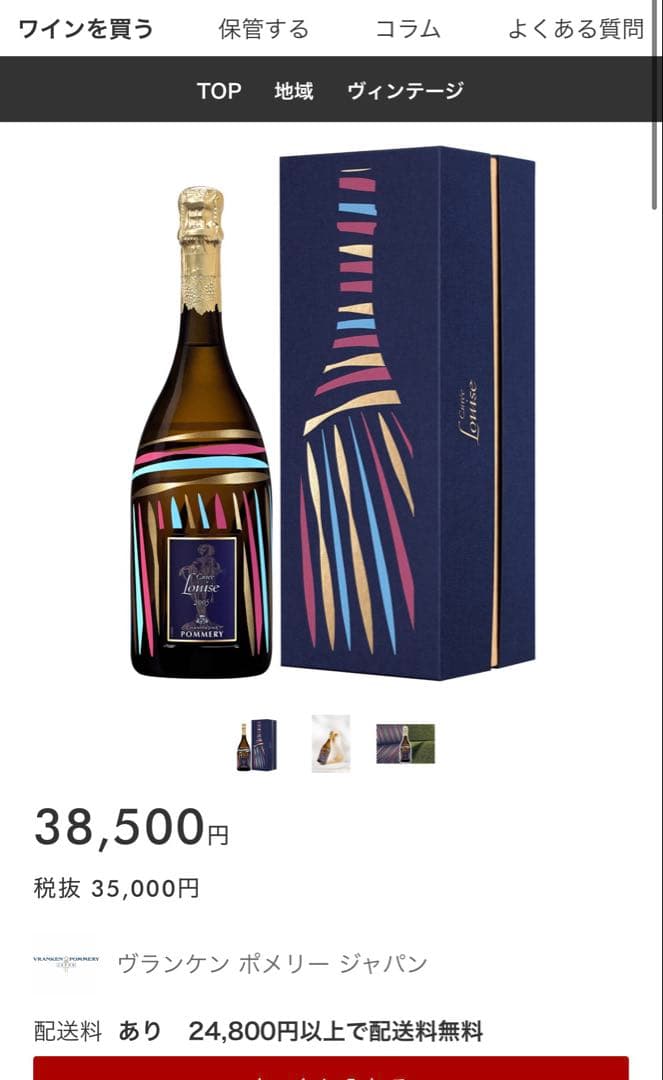Open ヴランケン ポメリー ジャパン seller link

click(x=273, y=963)
